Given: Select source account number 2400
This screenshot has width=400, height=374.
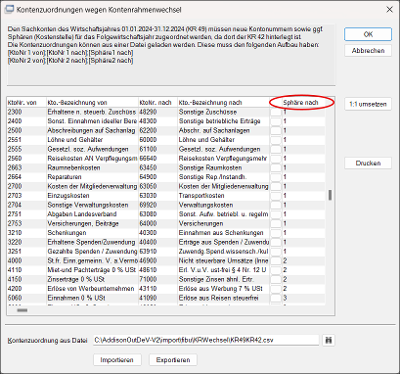Looking at the screenshot, I should click(x=15, y=121).
